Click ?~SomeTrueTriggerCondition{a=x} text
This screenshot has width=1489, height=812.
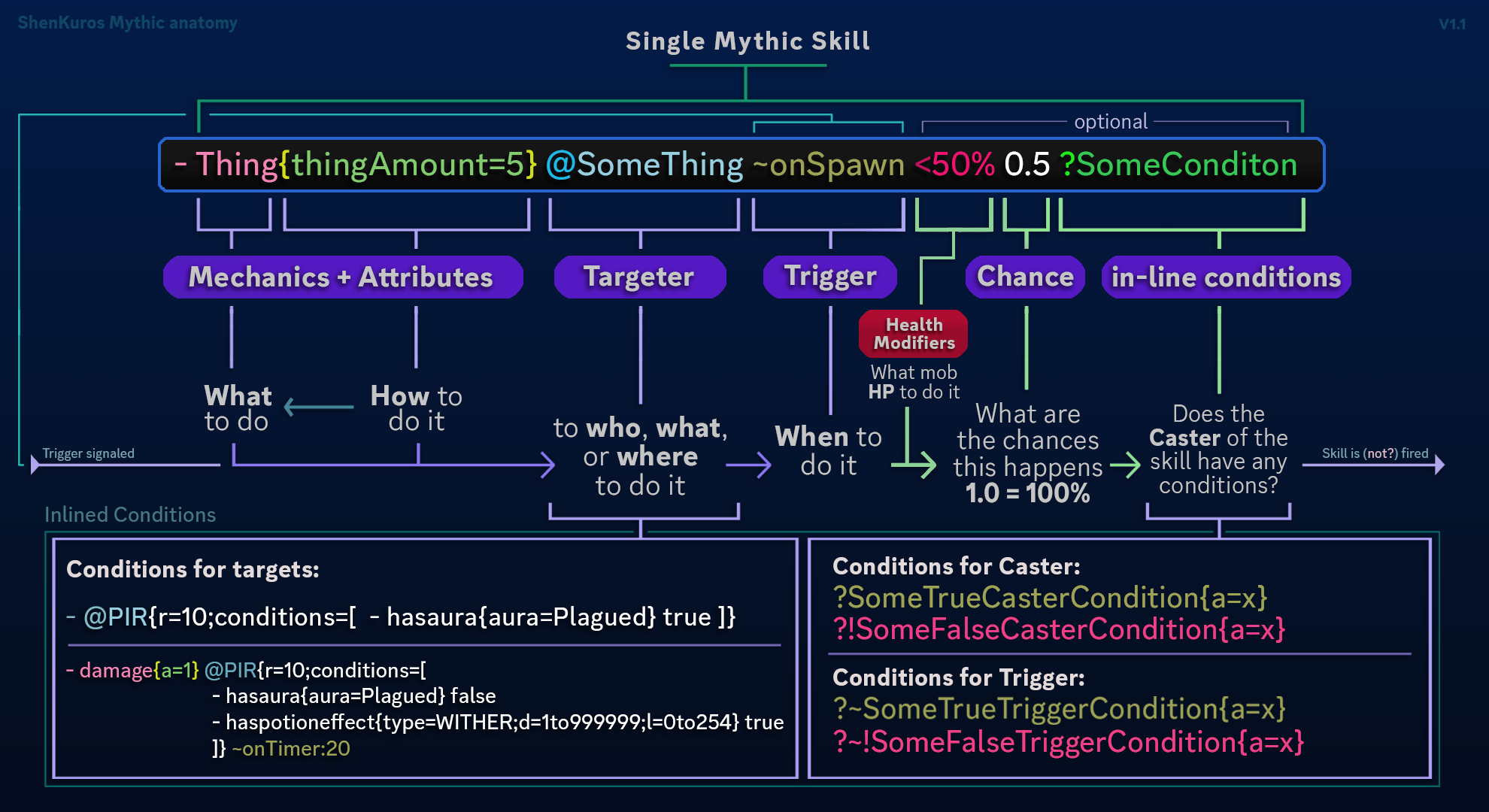tap(1060, 709)
